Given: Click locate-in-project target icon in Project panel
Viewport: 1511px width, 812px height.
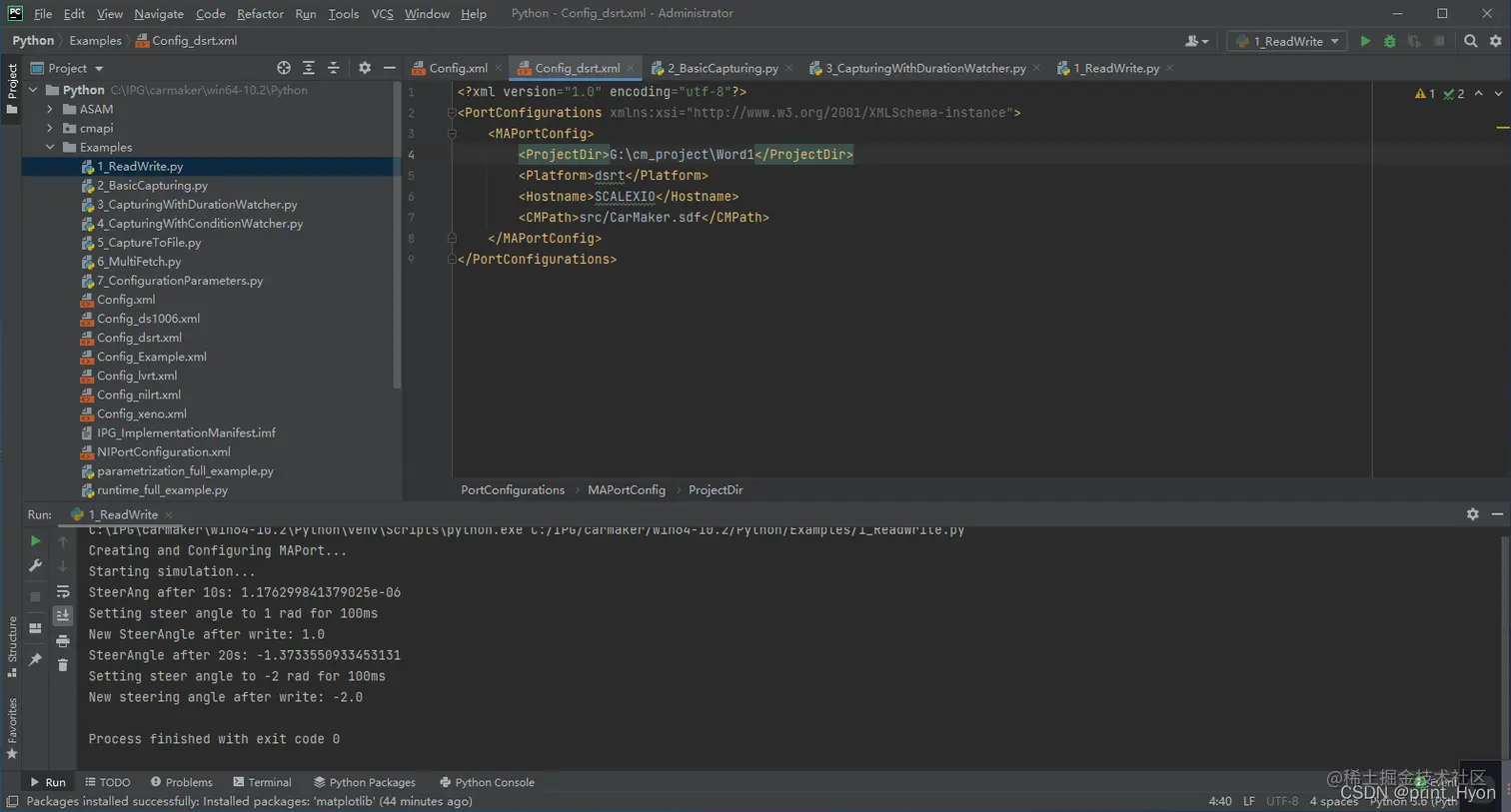Looking at the screenshot, I should (284, 68).
